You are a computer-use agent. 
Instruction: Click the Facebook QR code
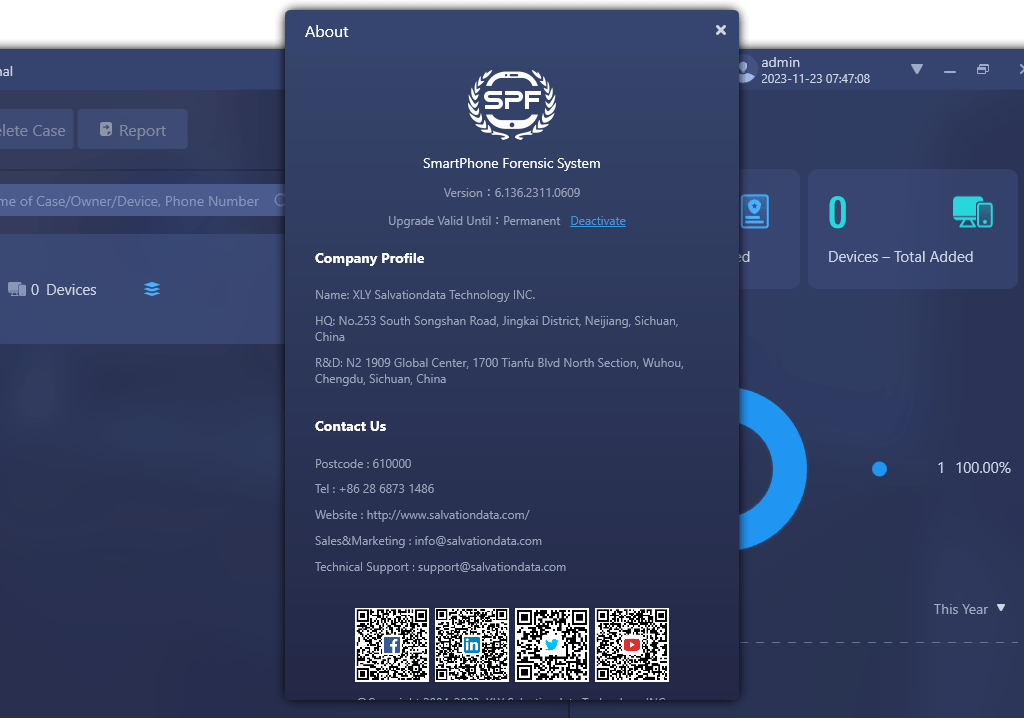click(x=392, y=645)
